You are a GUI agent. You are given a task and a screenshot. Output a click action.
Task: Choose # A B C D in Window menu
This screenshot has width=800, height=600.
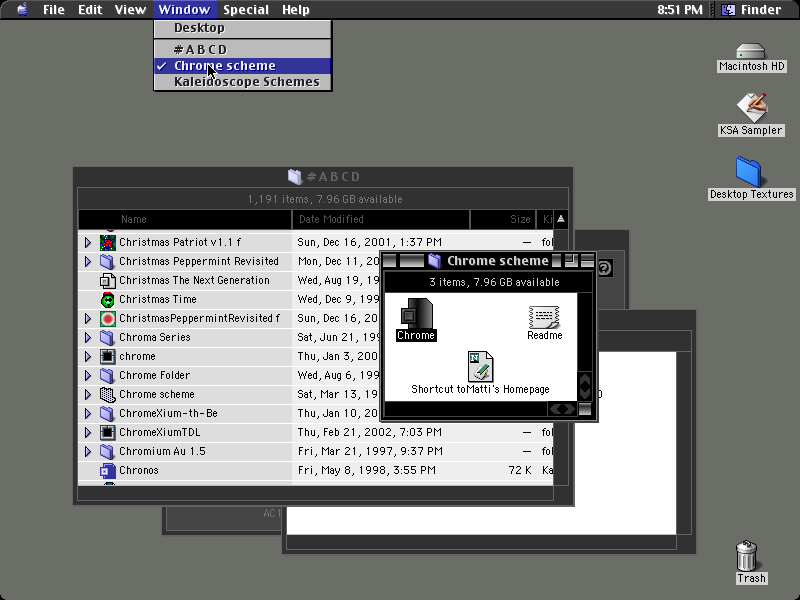[243, 49]
